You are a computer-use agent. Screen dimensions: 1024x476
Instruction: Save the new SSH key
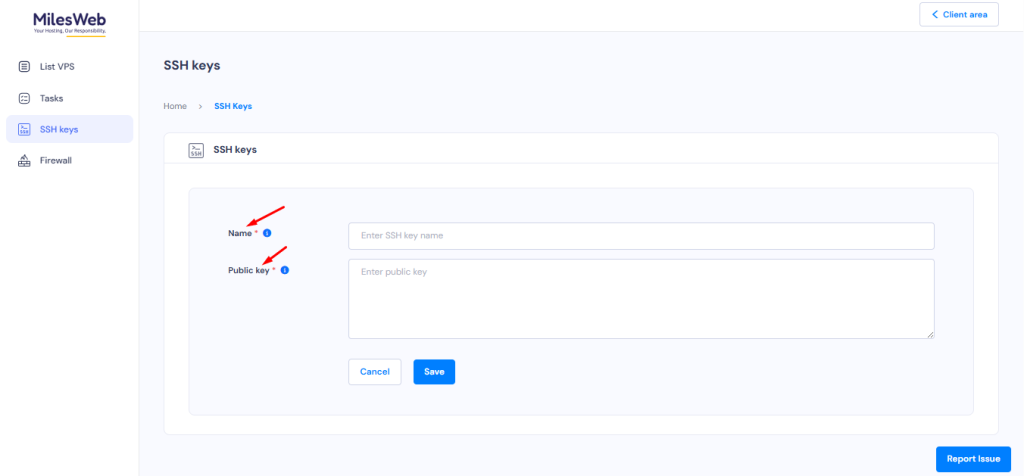point(434,372)
